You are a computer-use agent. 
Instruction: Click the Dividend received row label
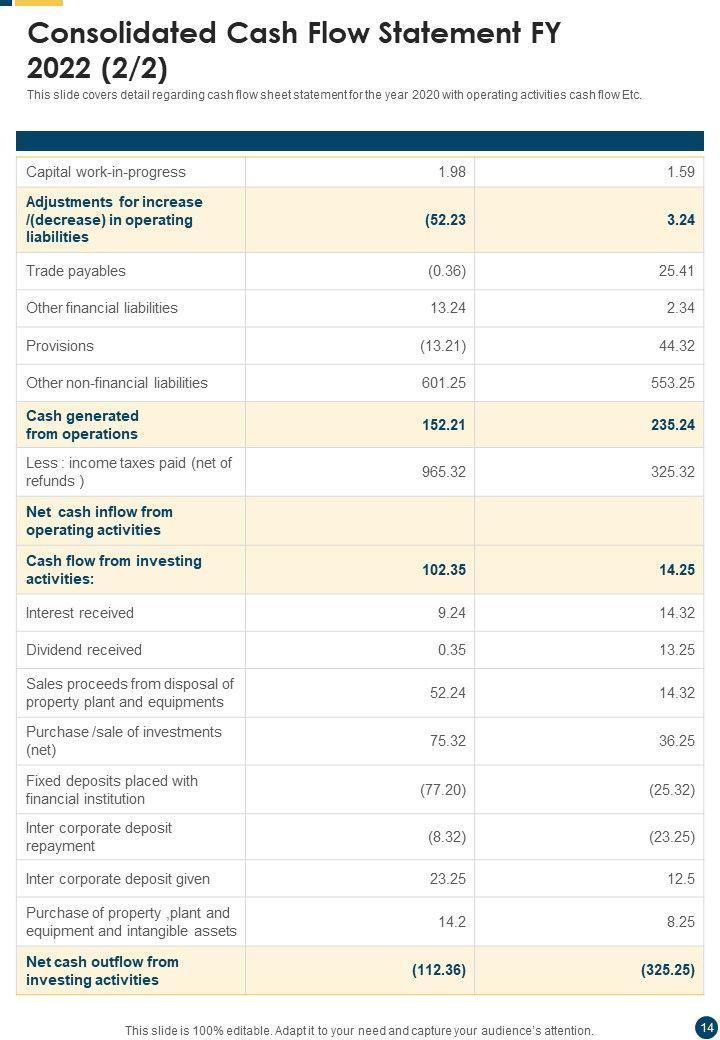tap(84, 650)
